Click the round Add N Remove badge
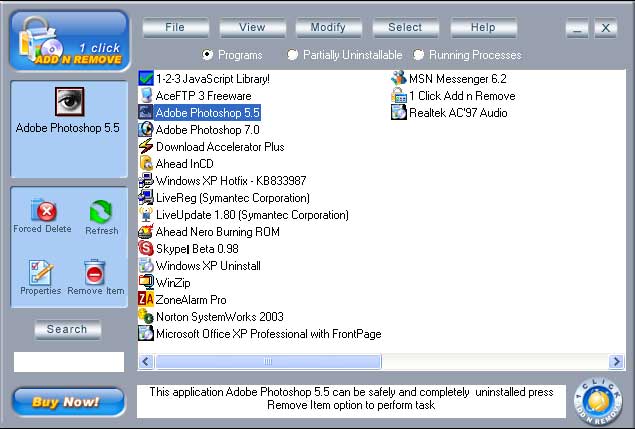Image resolution: width=635 pixels, height=429 pixels. tap(598, 401)
